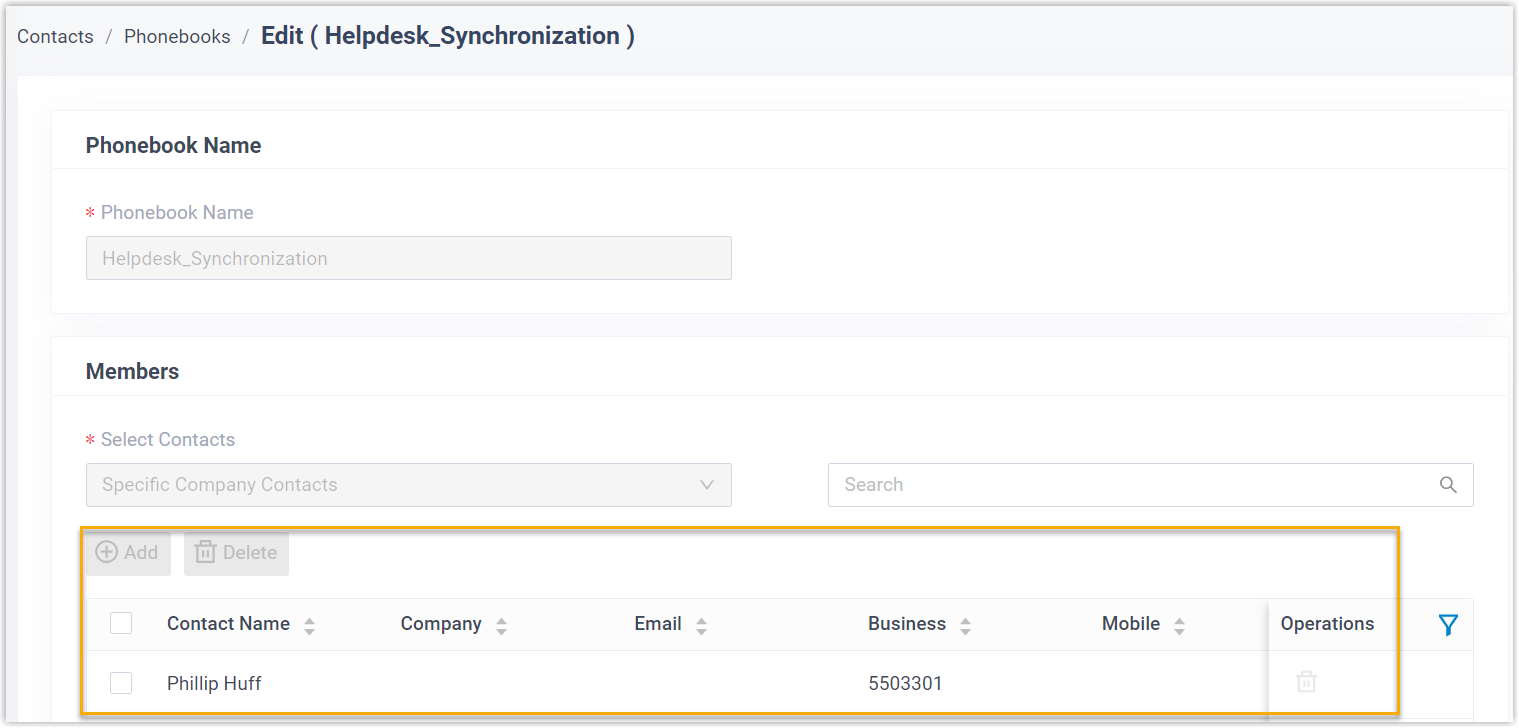Sort by Company column arrows

[501, 626]
